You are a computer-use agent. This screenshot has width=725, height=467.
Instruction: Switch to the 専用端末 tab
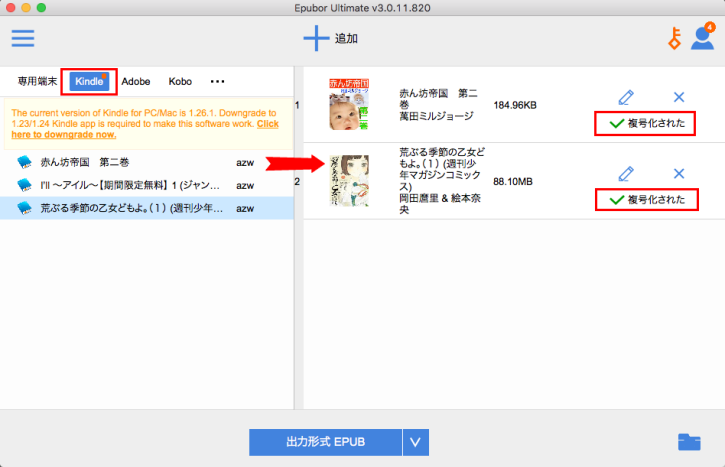[x=37, y=81]
